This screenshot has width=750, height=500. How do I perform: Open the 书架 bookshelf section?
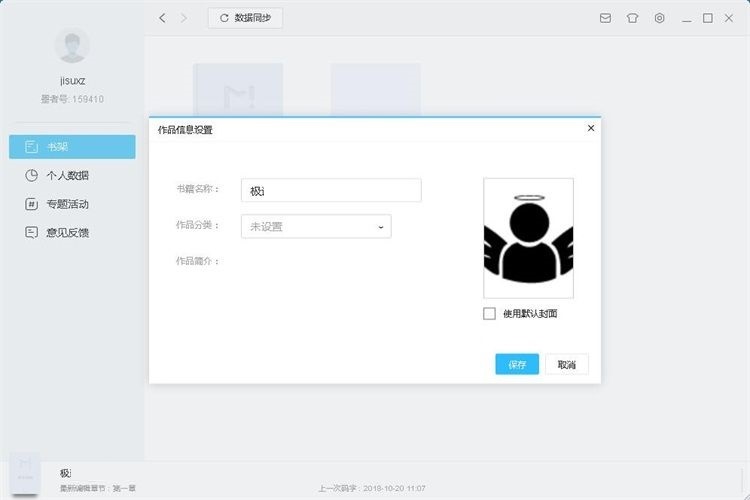pyautogui.click(x=72, y=147)
